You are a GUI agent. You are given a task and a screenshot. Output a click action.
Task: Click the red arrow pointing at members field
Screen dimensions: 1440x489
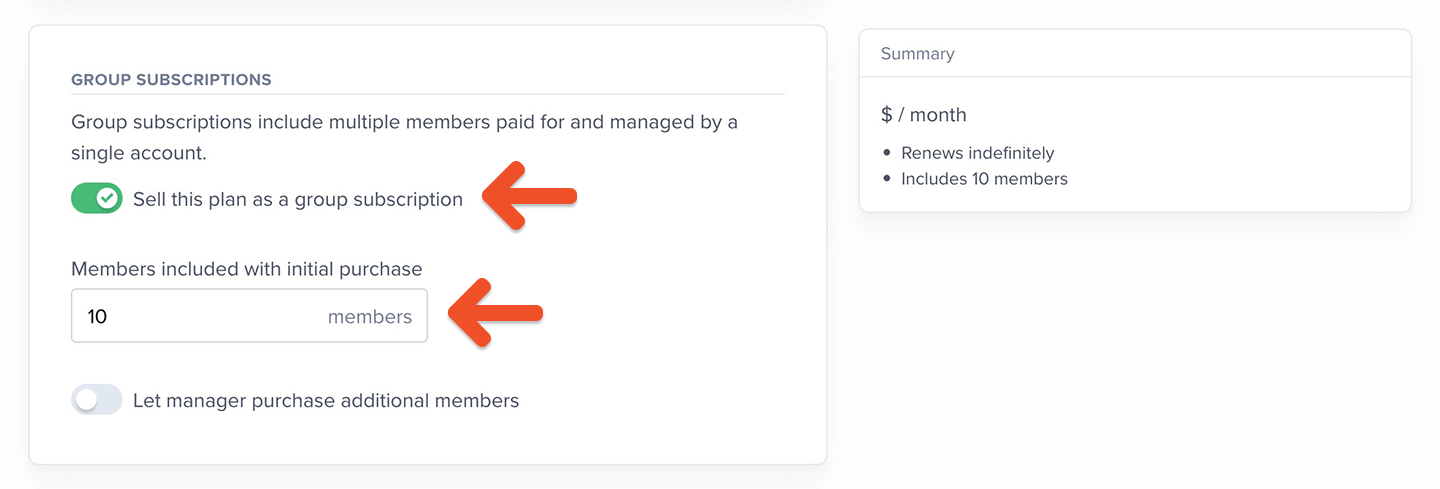(x=495, y=313)
